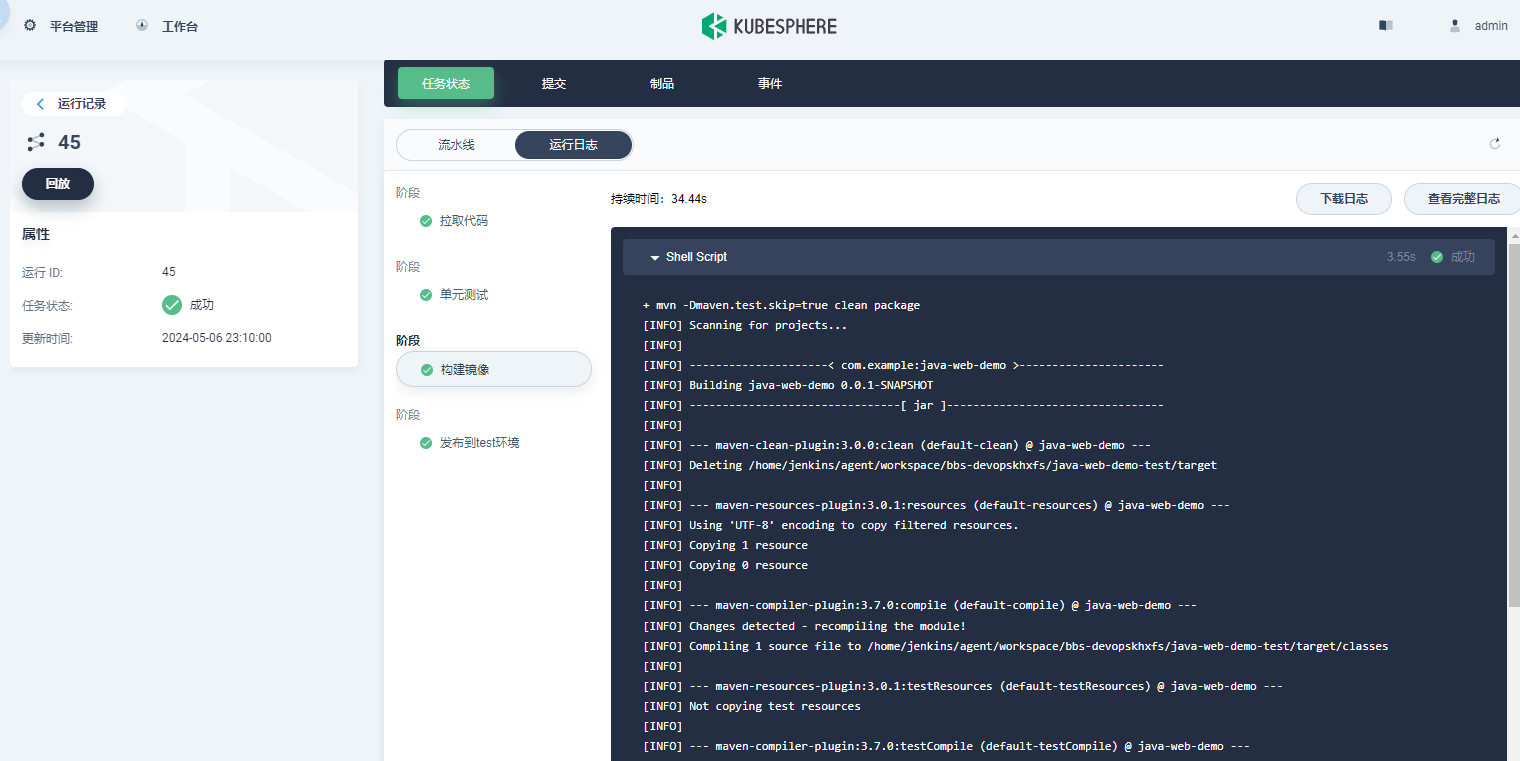Click the 持续时间: 34.44s text

[659, 199]
